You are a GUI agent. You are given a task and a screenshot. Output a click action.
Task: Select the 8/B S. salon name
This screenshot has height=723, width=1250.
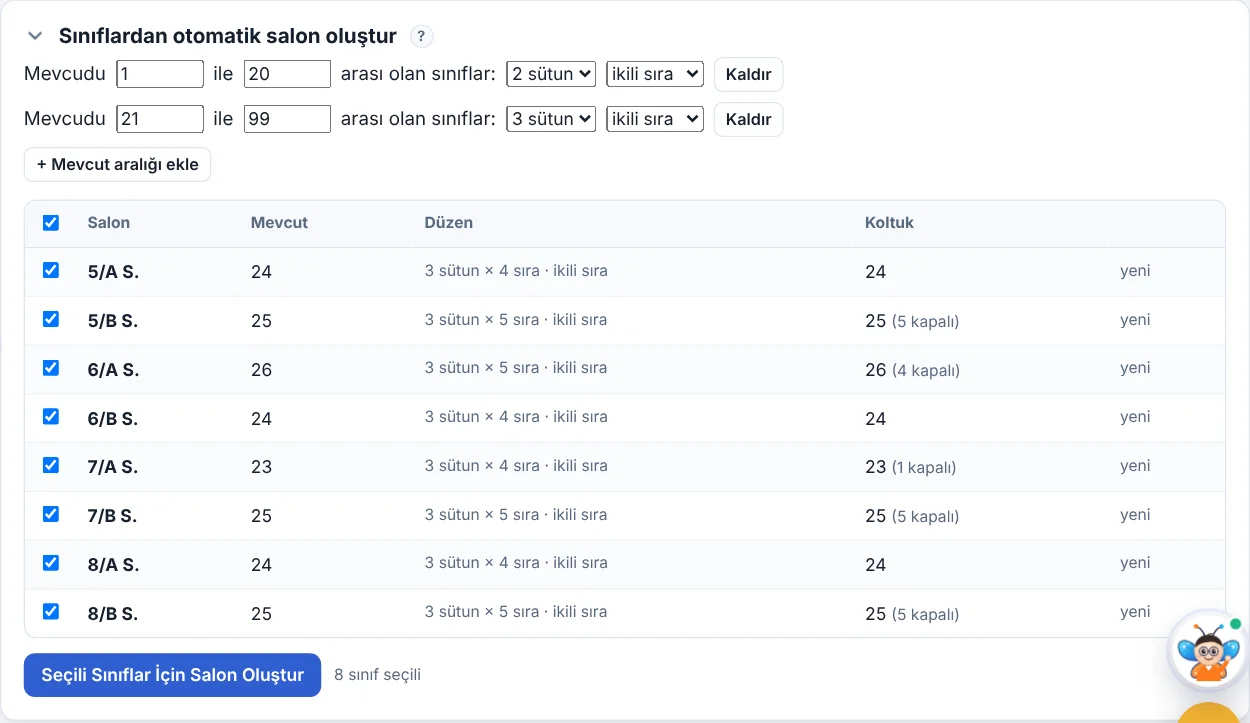tap(113, 614)
